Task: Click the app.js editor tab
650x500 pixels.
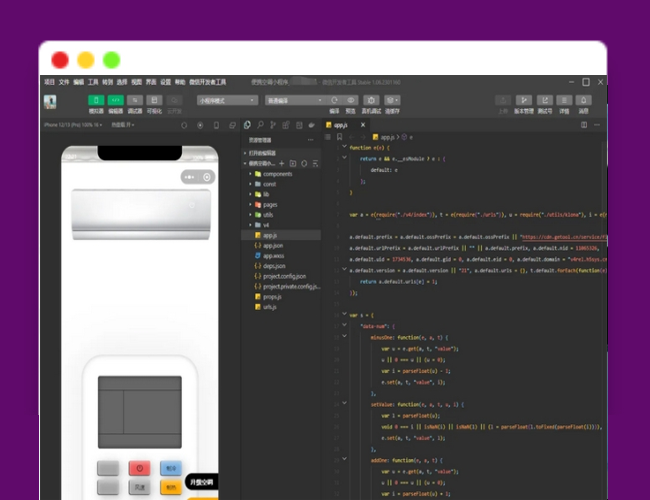Action: pyautogui.click(x=340, y=125)
